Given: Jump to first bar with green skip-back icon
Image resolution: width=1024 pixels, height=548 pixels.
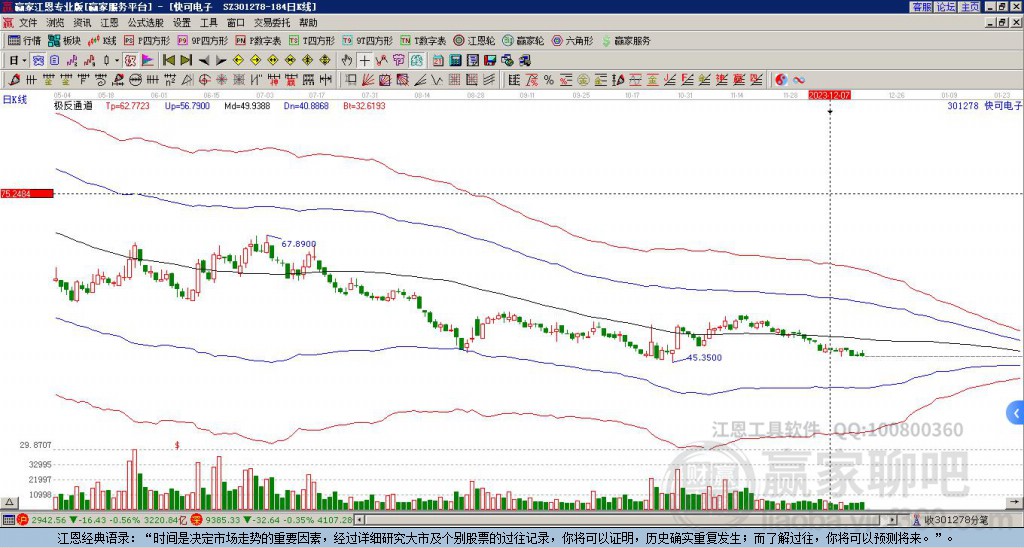Looking at the screenshot, I should point(168,61).
